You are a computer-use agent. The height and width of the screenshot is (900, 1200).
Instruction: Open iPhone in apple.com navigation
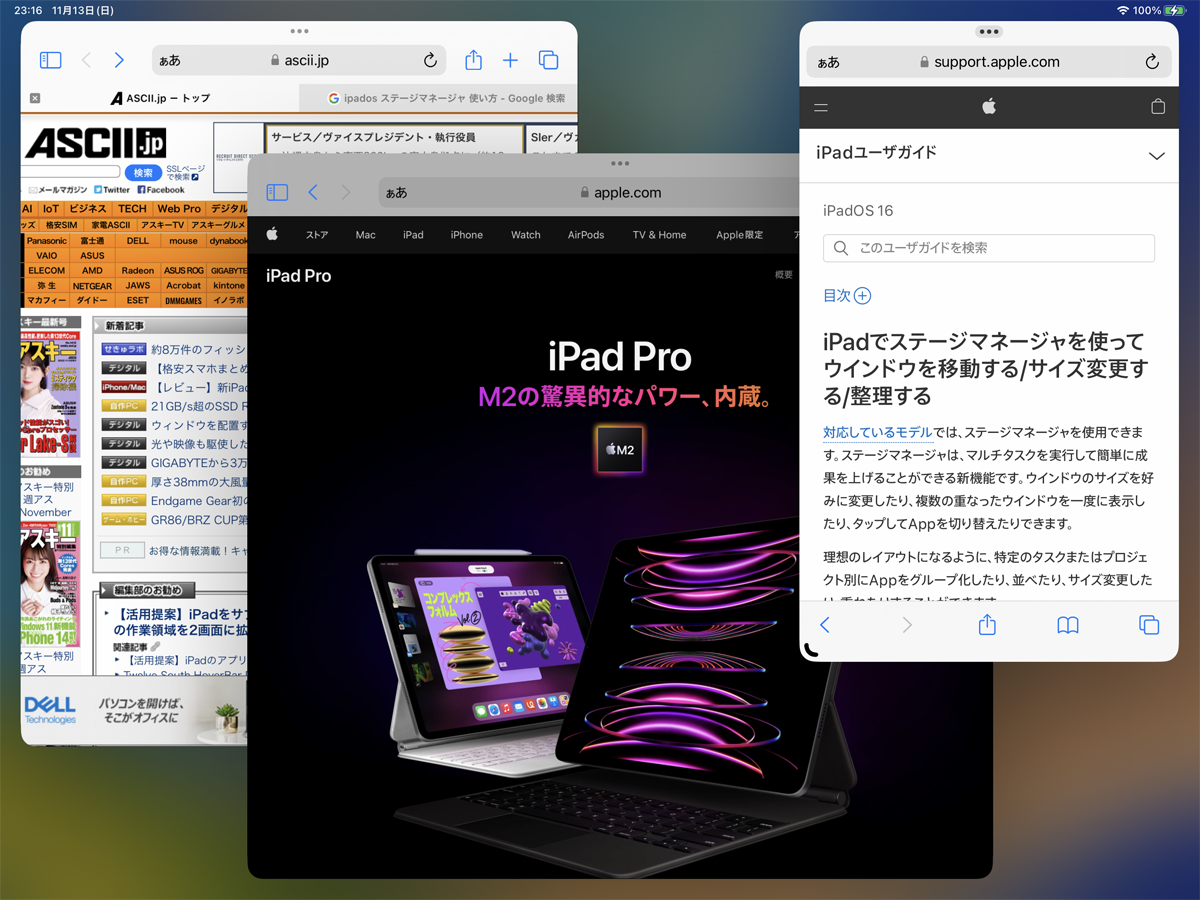[467, 235]
